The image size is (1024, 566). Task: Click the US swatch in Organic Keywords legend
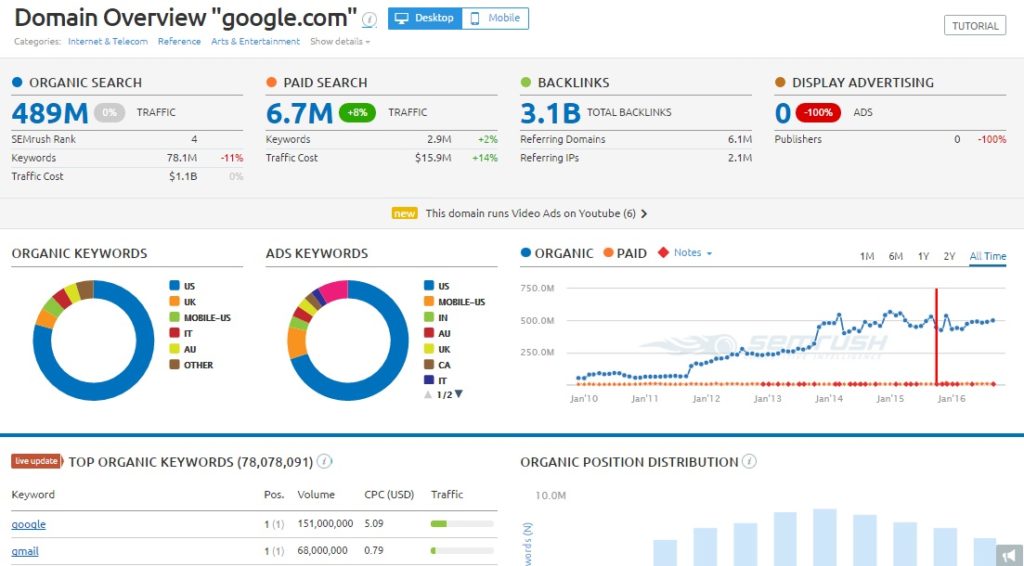tap(174, 285)
